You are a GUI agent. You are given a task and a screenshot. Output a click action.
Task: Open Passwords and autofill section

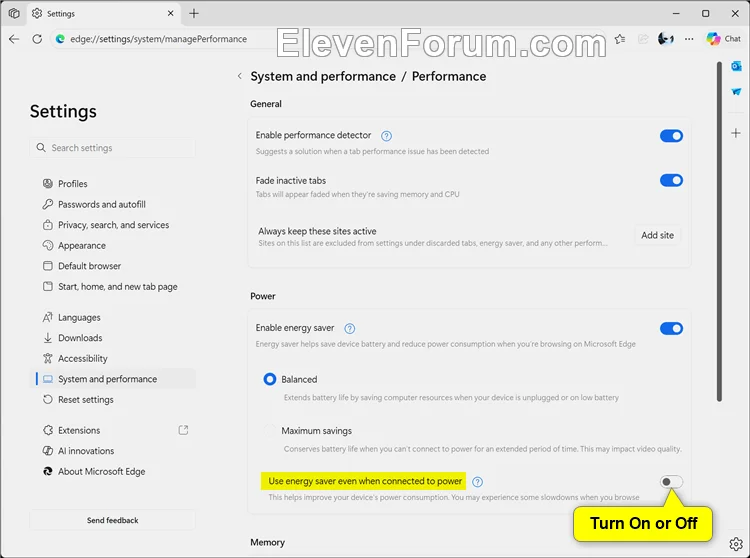coord(113,204)
